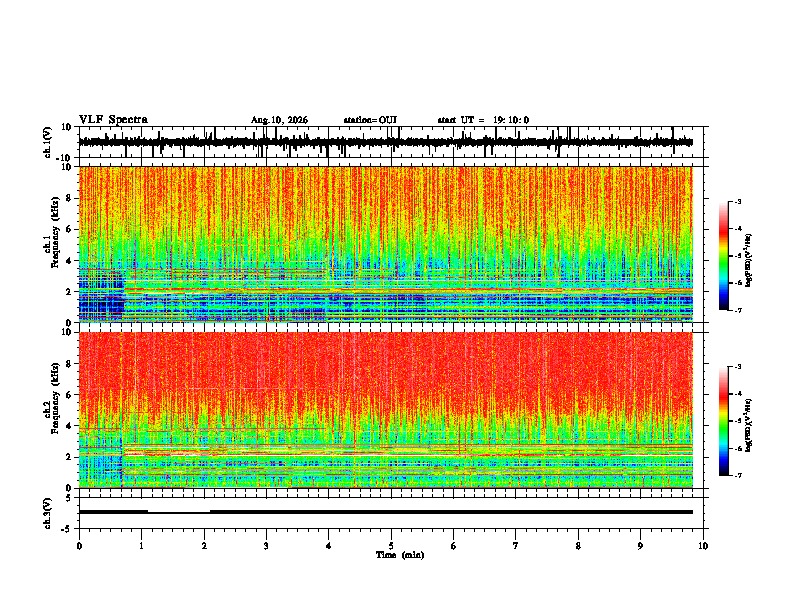Click time axis tick label 0
The image size is (792, 612).
(79, 546)
